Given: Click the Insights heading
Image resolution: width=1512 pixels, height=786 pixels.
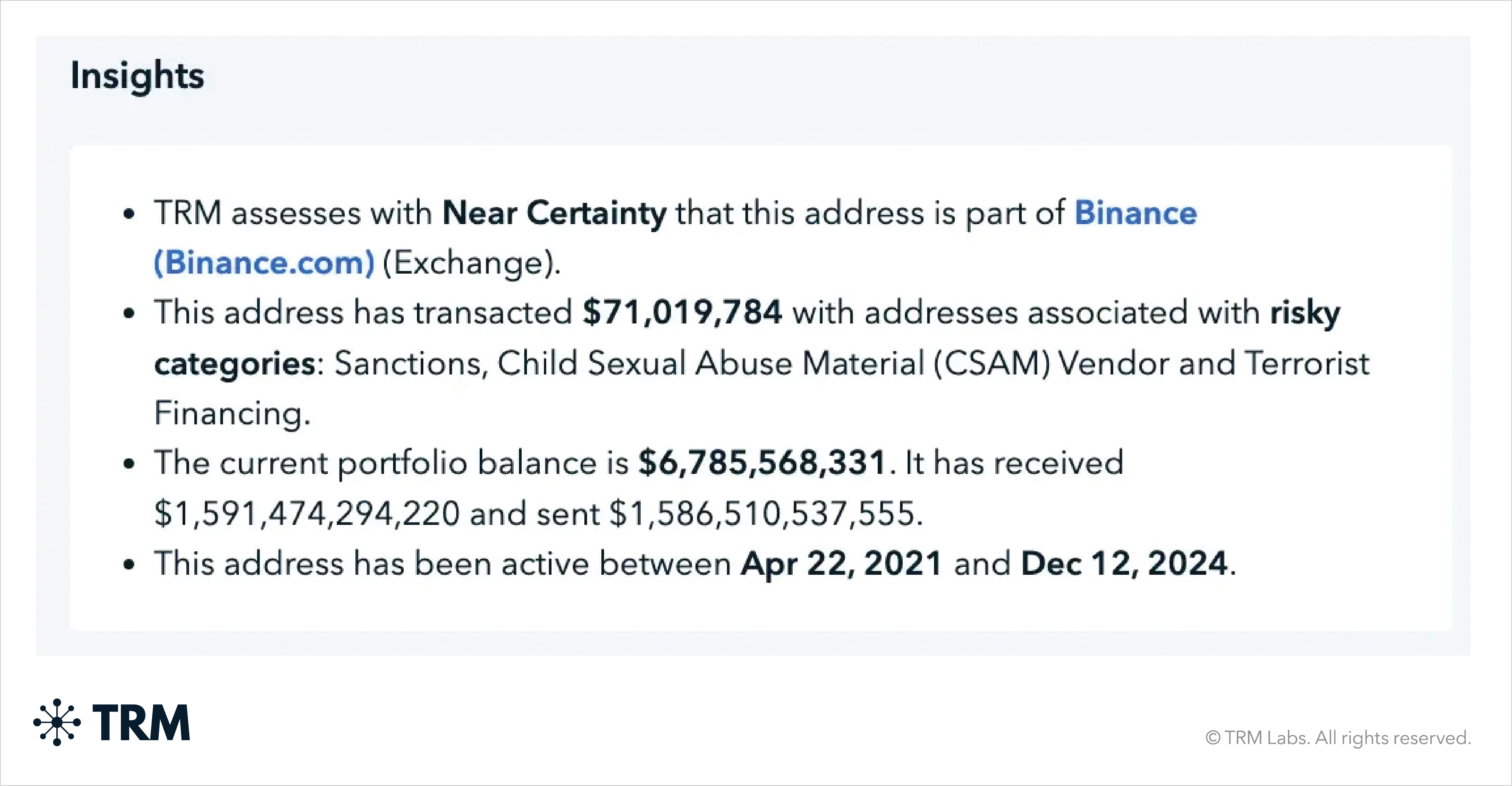Looking at the screenshot, I should coord(137,76).
